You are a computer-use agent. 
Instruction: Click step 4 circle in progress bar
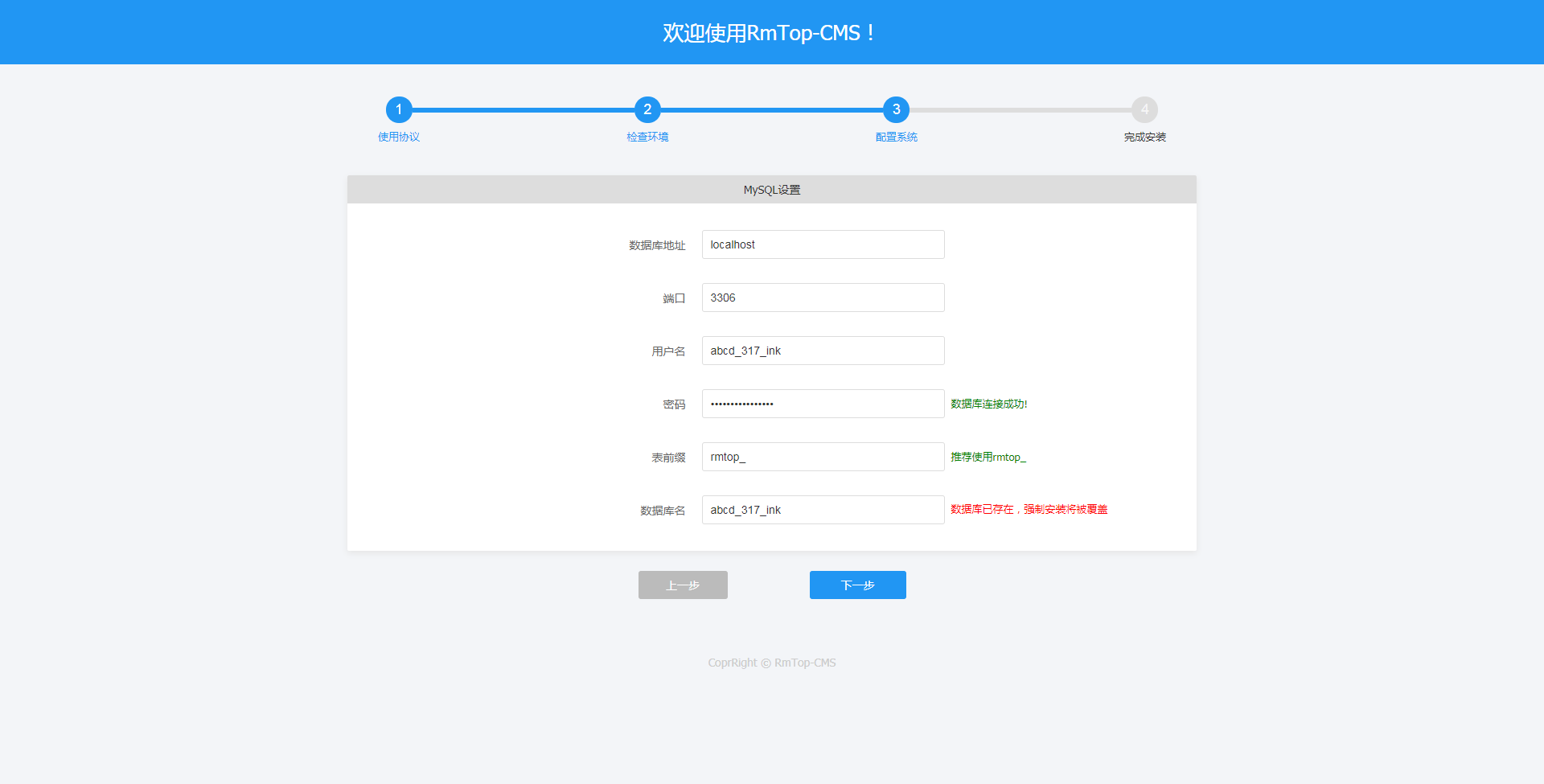point(1144,109)
